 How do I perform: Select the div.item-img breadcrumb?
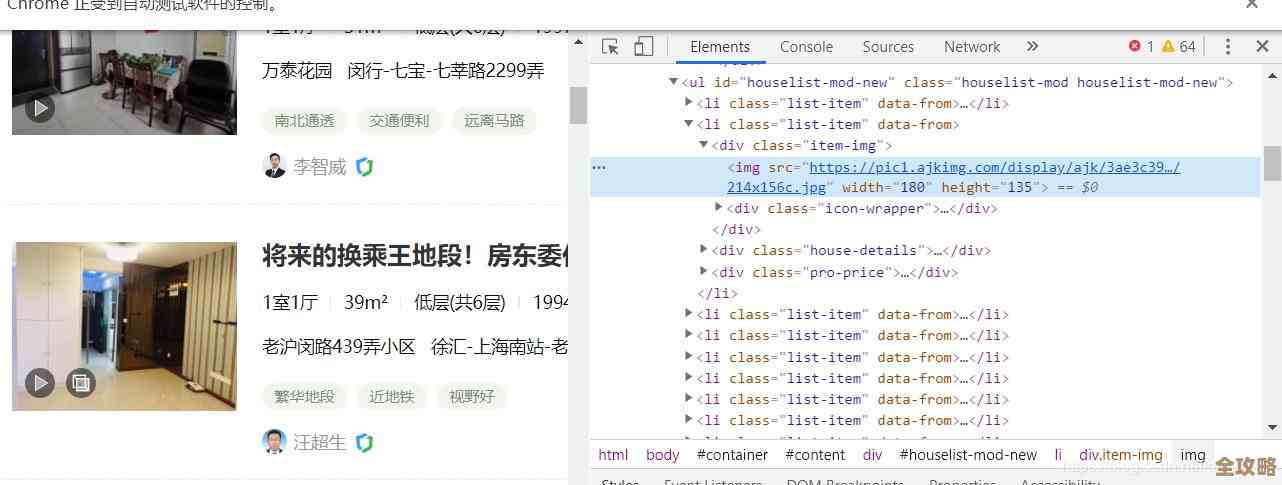1121,454
